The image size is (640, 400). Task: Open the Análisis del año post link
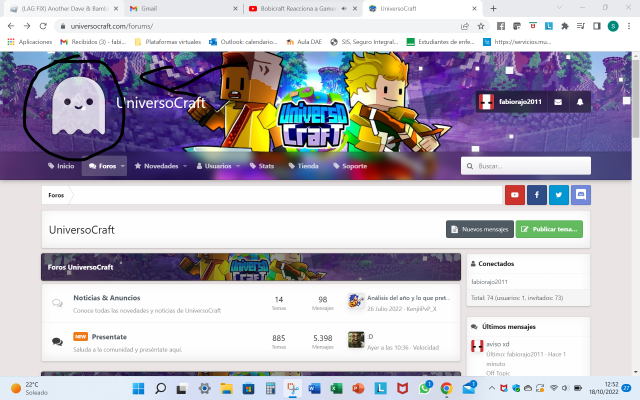point(408,298)
